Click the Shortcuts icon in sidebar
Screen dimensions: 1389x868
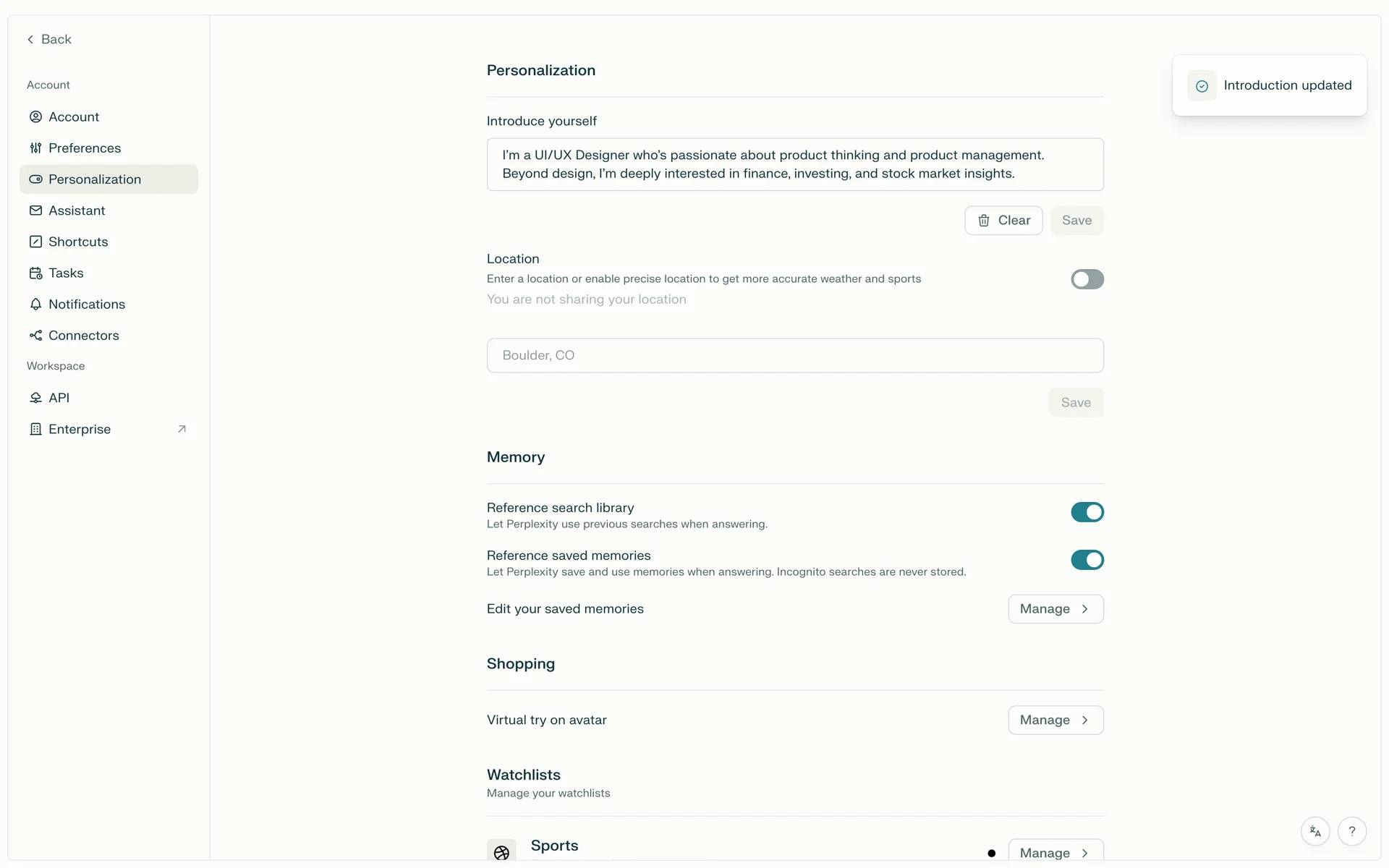[x=35, y=242]
